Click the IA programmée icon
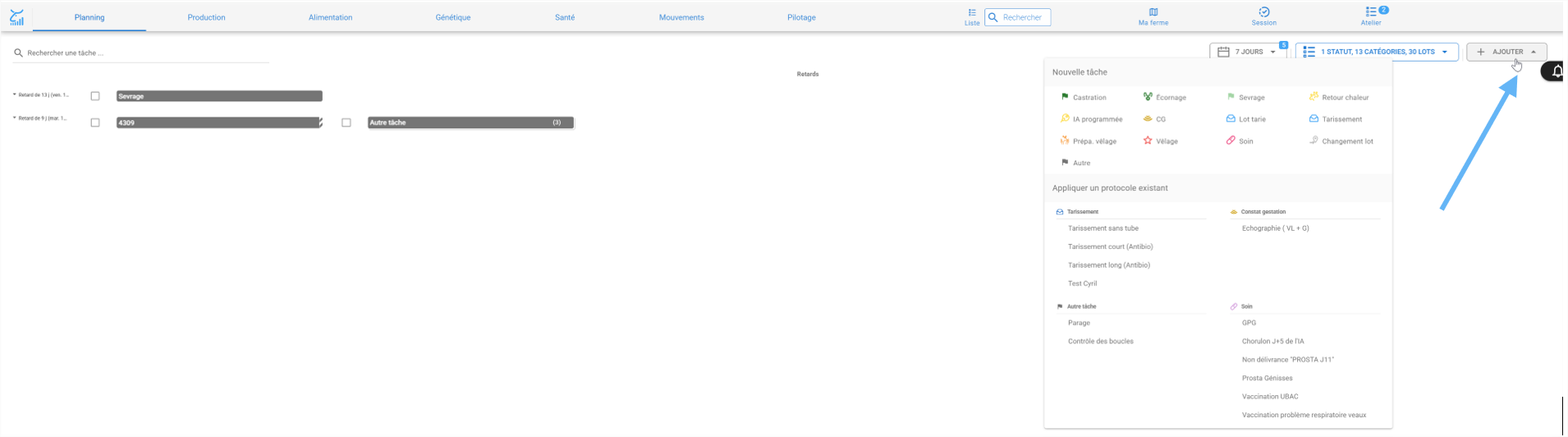The image size is (1568, 437). 1065,118
